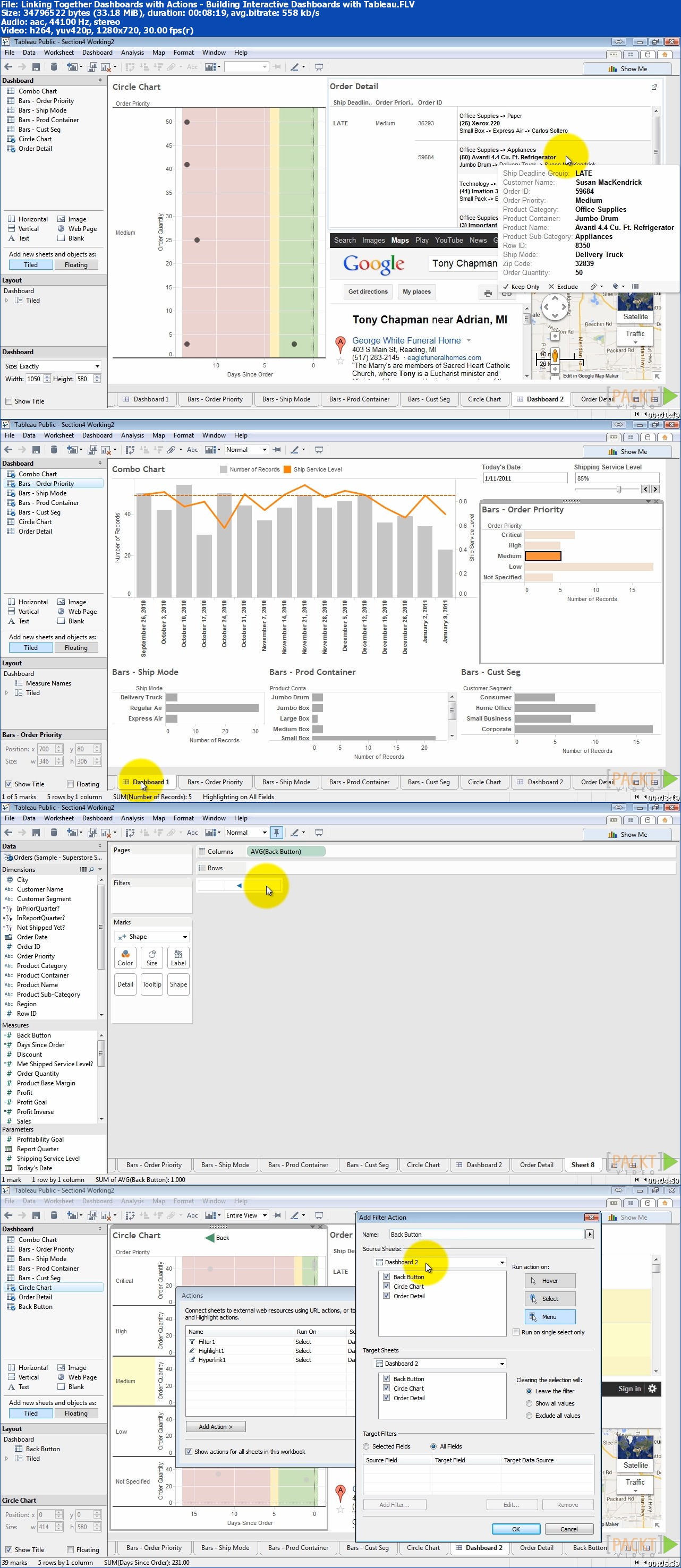Choose the Selected Fields radio option
The height and width of the screenshot is (1568, 681).
point(366,1446)
